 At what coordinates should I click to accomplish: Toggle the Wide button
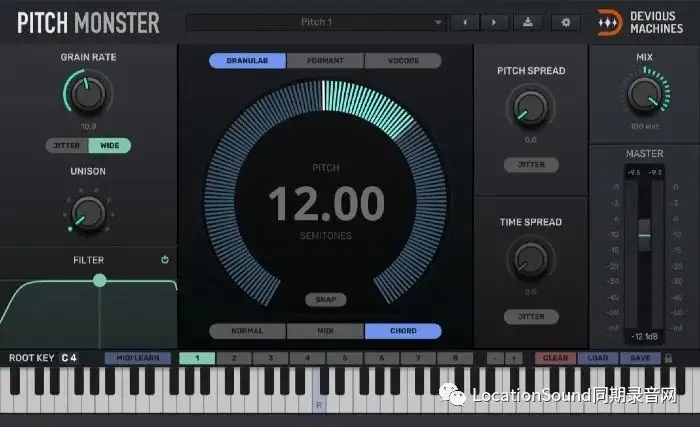(x=110, y=146)
